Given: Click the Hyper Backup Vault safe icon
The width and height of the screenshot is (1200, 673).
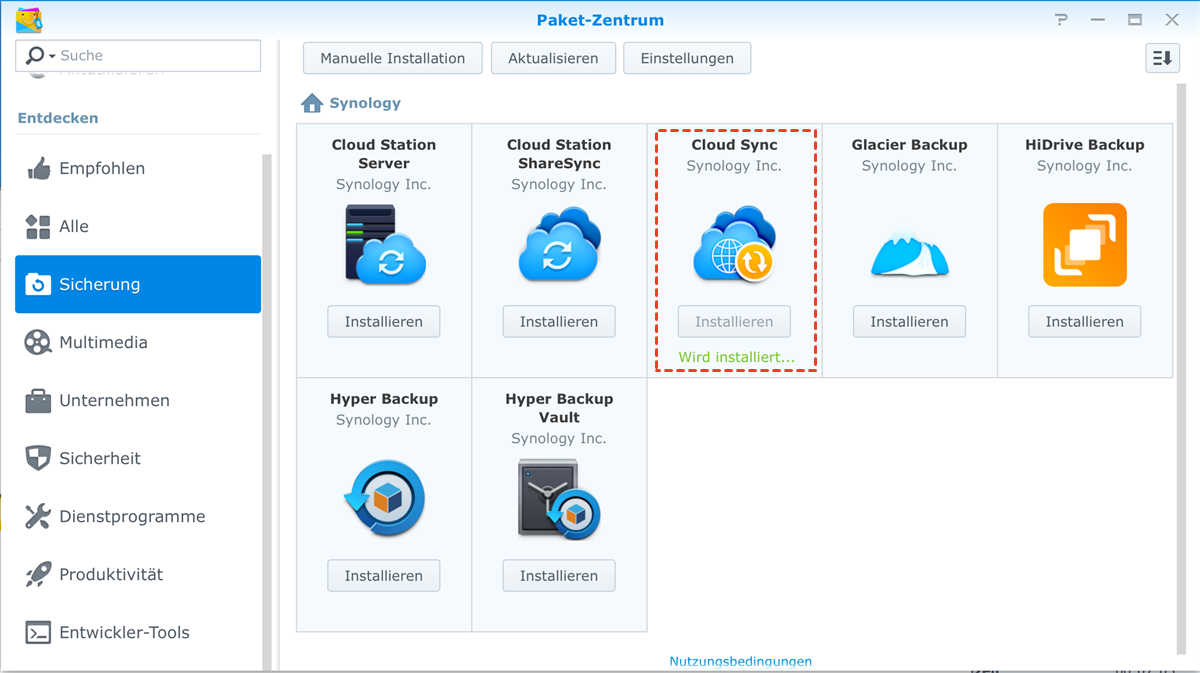Looking at the screenshot, I should tap(559, 498).
